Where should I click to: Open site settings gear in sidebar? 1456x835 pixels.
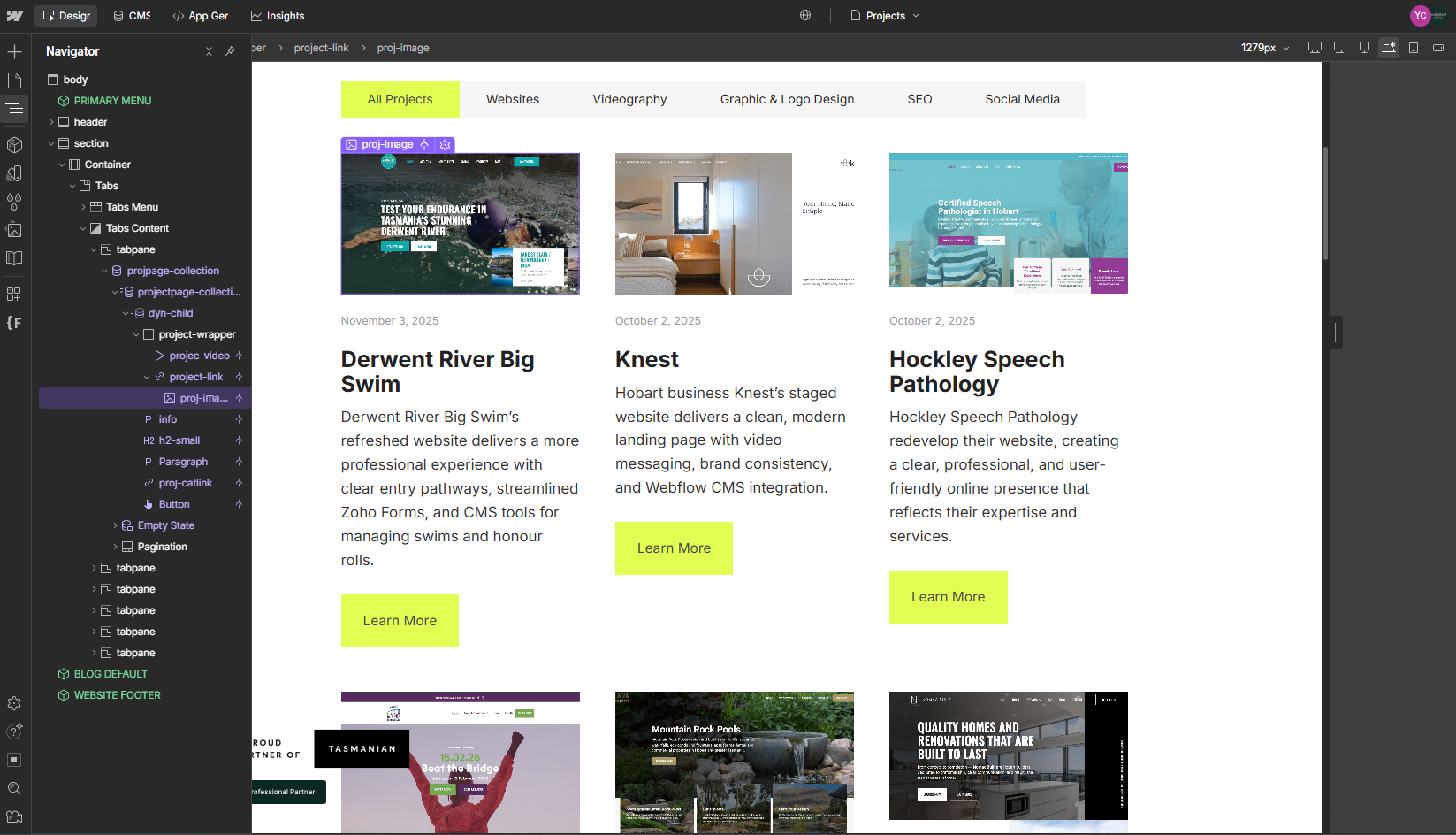pyautogui.click(x=14, y=703)
